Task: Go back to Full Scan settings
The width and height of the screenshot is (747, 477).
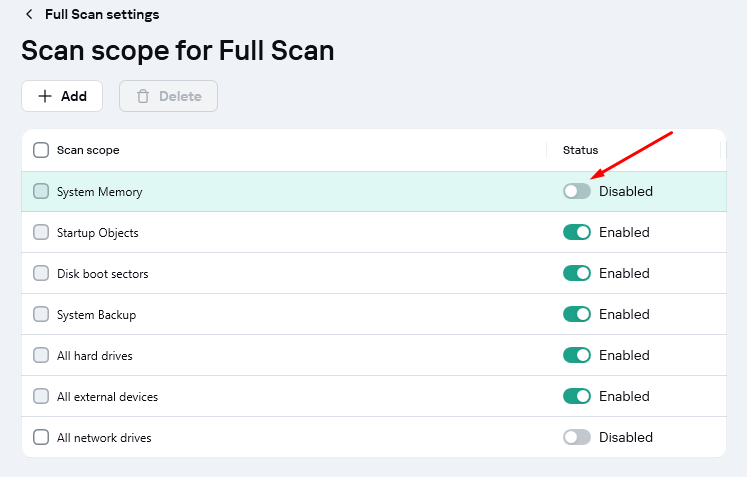Action: [x=101, y=14]
